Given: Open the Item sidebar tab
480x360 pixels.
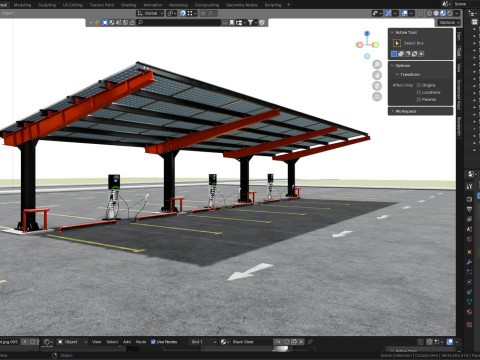Looking at the screenshot, I should (459, 36).
